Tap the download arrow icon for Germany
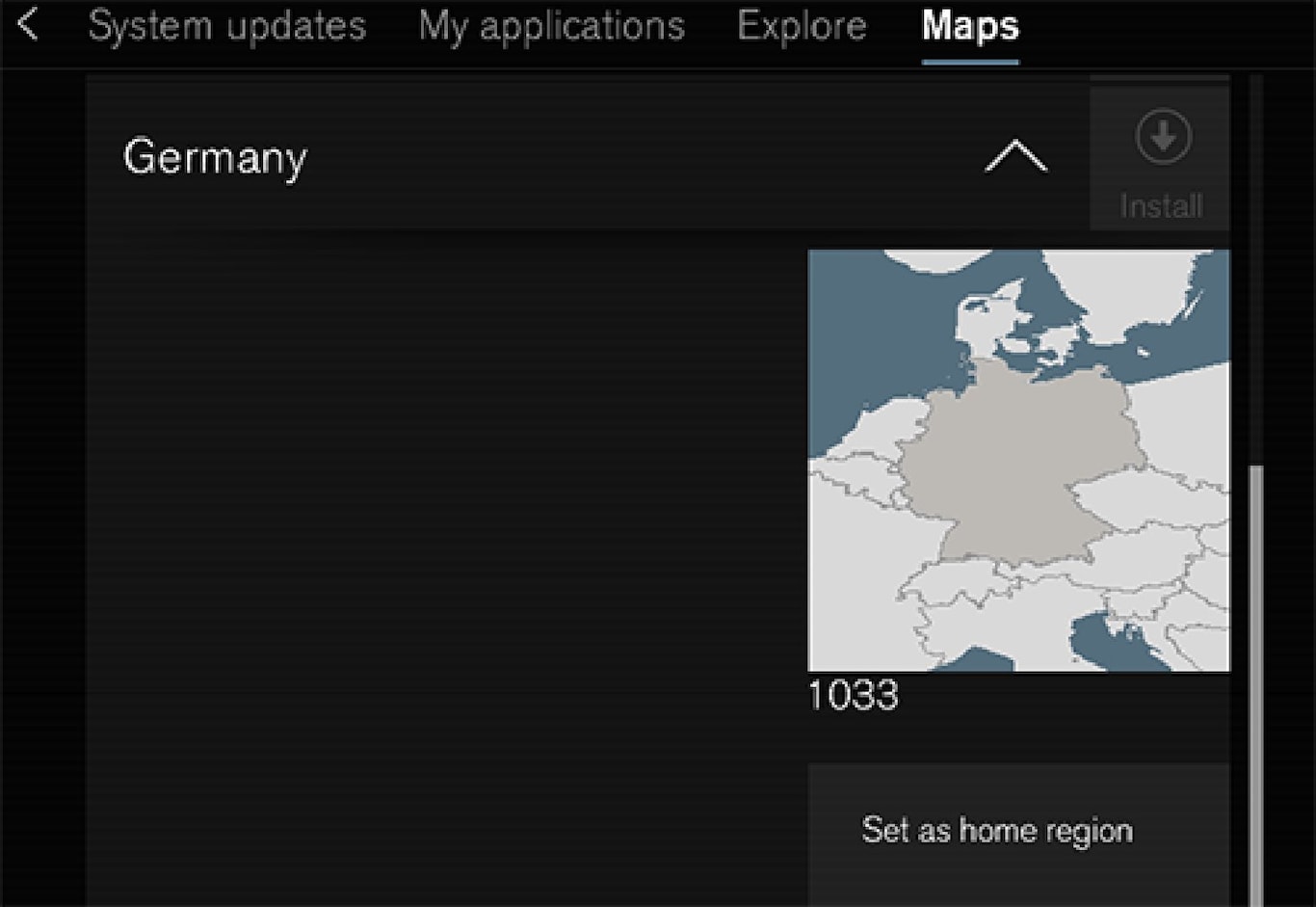The image size is (1316, 907). [x=1162, y=137]
